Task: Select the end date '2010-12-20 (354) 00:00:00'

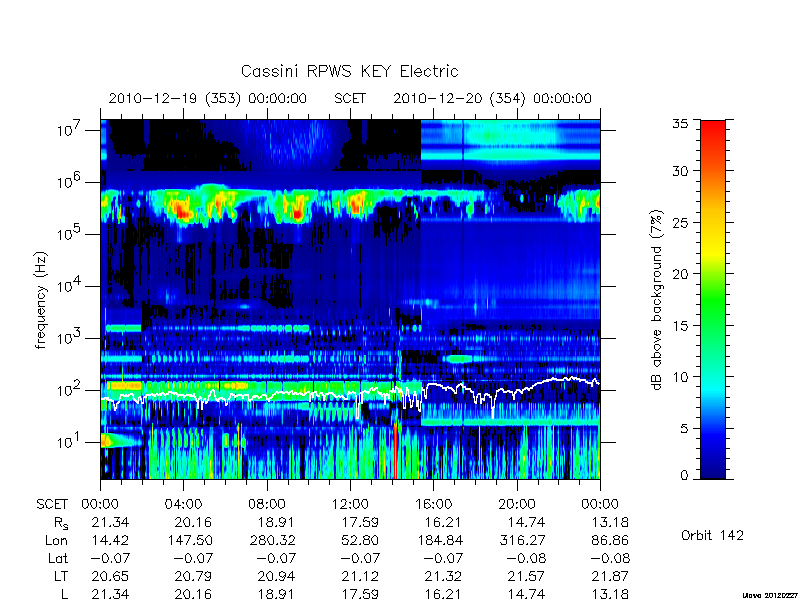Action: 492,98
